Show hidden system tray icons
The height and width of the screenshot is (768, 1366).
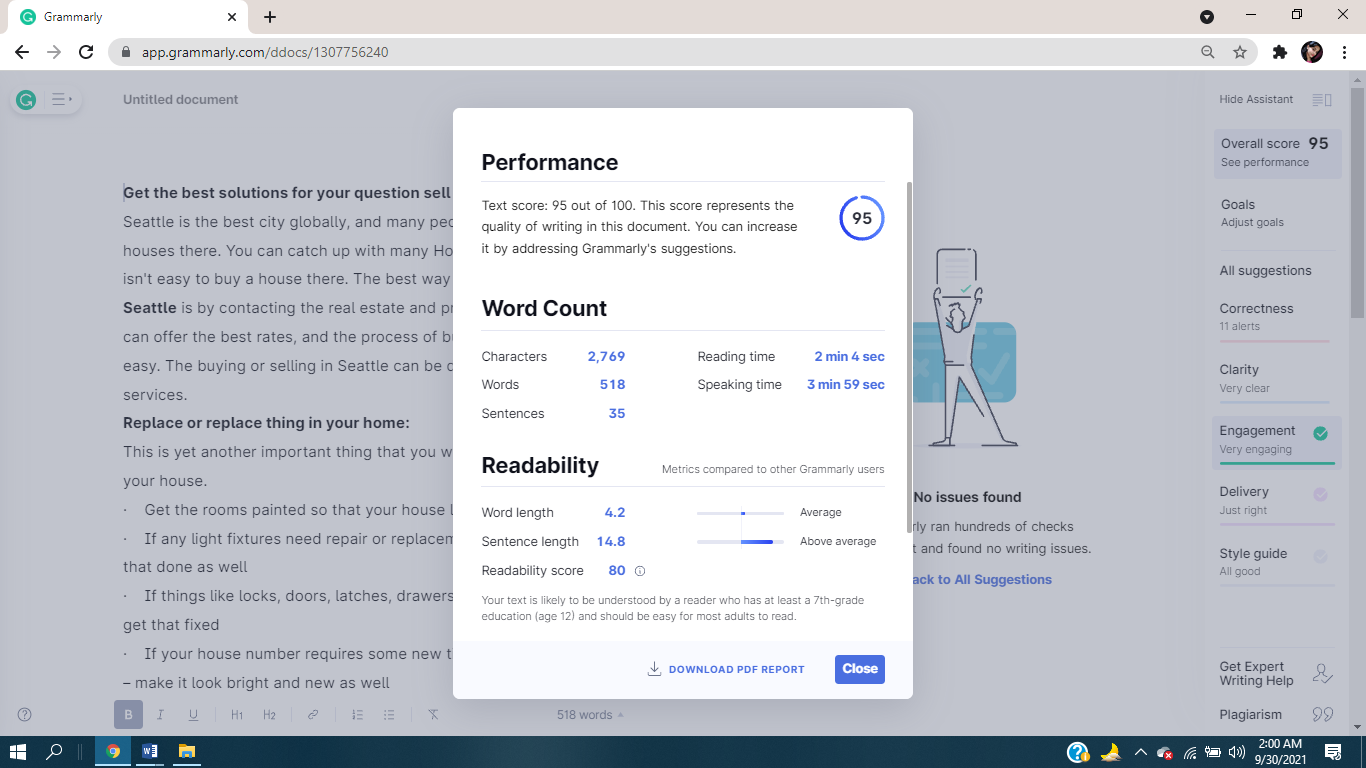[1140, 752]
